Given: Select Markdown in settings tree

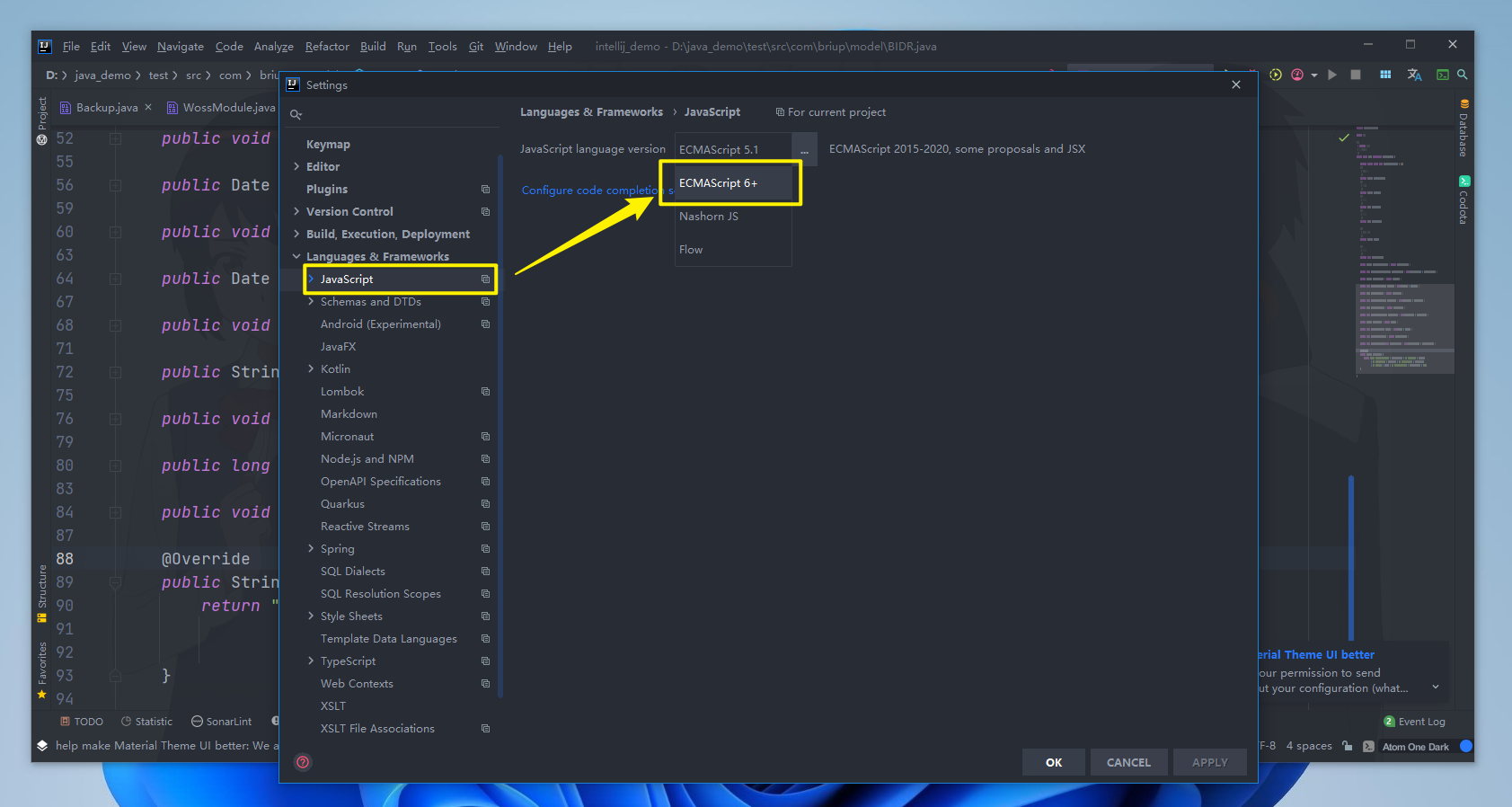Looking at the screenshot, I should (x=349, y=414).
